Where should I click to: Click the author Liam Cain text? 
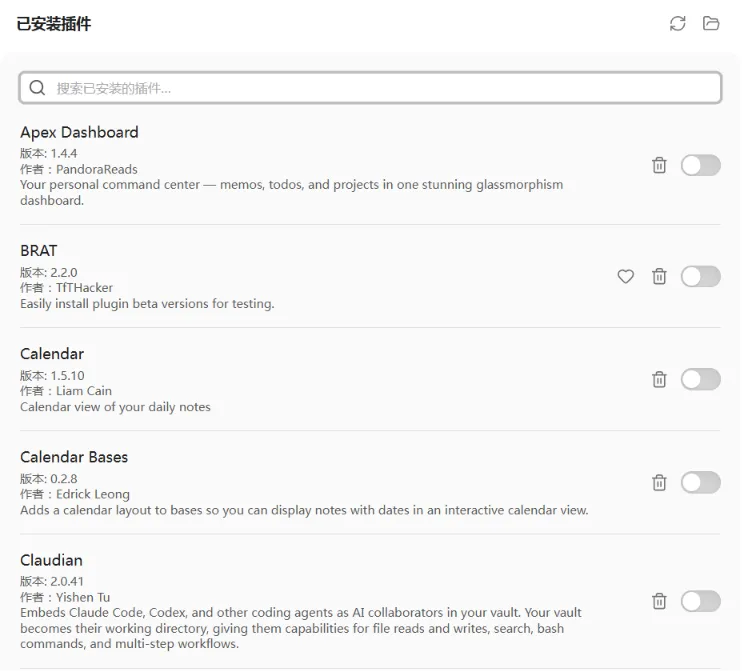[x=66, y=391]
